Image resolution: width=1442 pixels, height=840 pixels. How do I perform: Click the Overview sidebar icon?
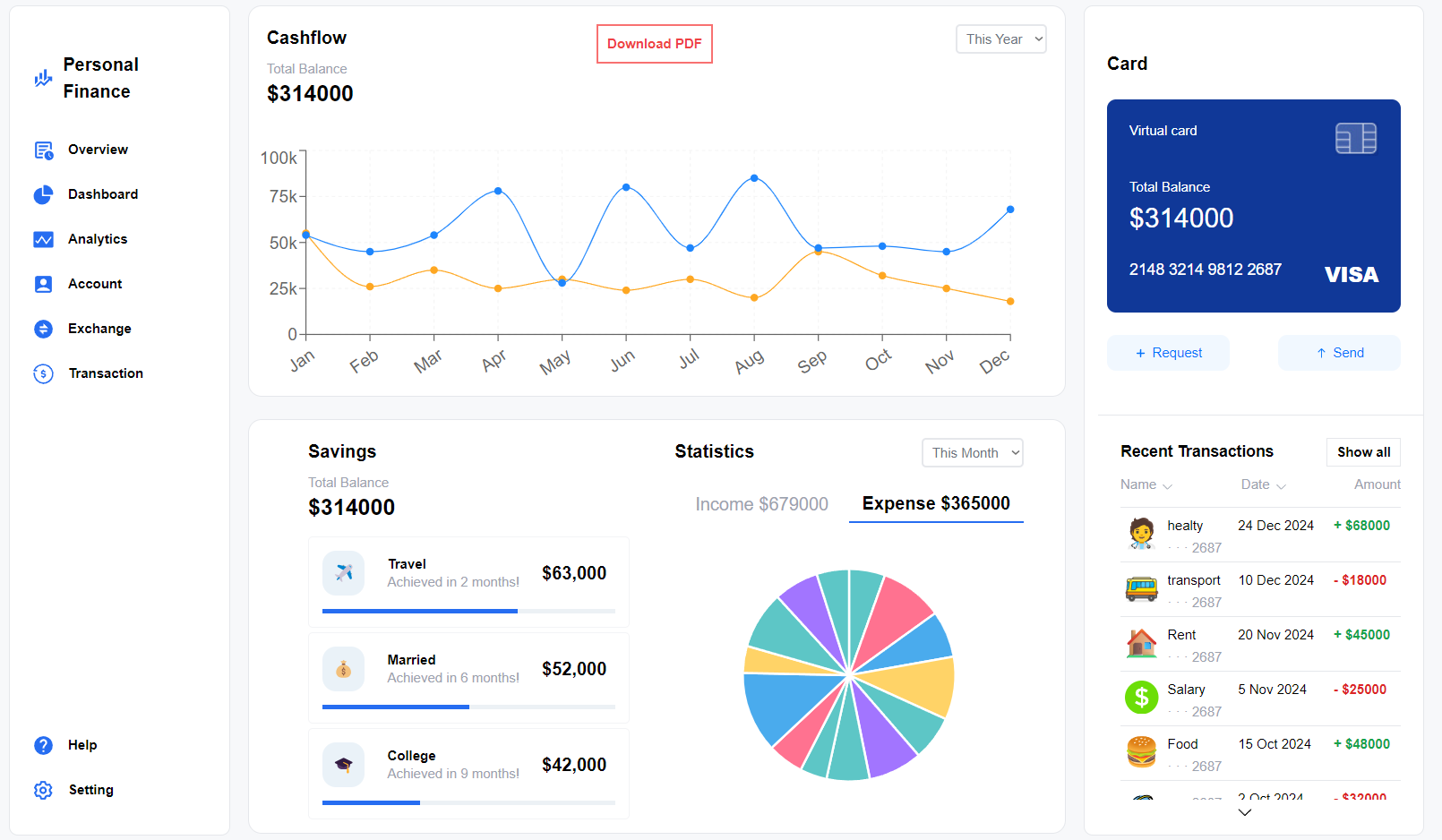[x=44, y=150]
